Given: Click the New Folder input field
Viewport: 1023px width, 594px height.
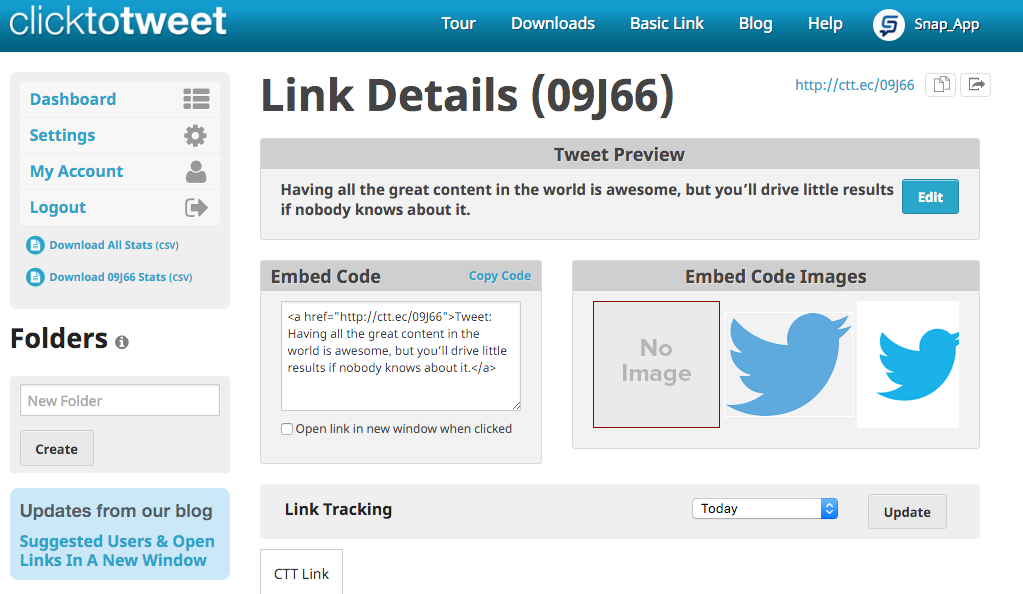Looking at the screenshot, I should [120, 400].
